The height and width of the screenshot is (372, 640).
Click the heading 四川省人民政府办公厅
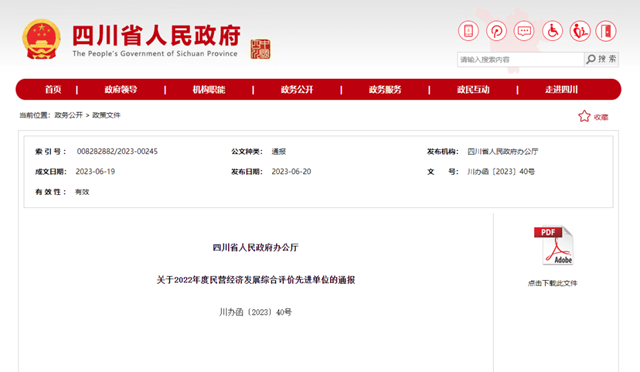tap(256, 247)
